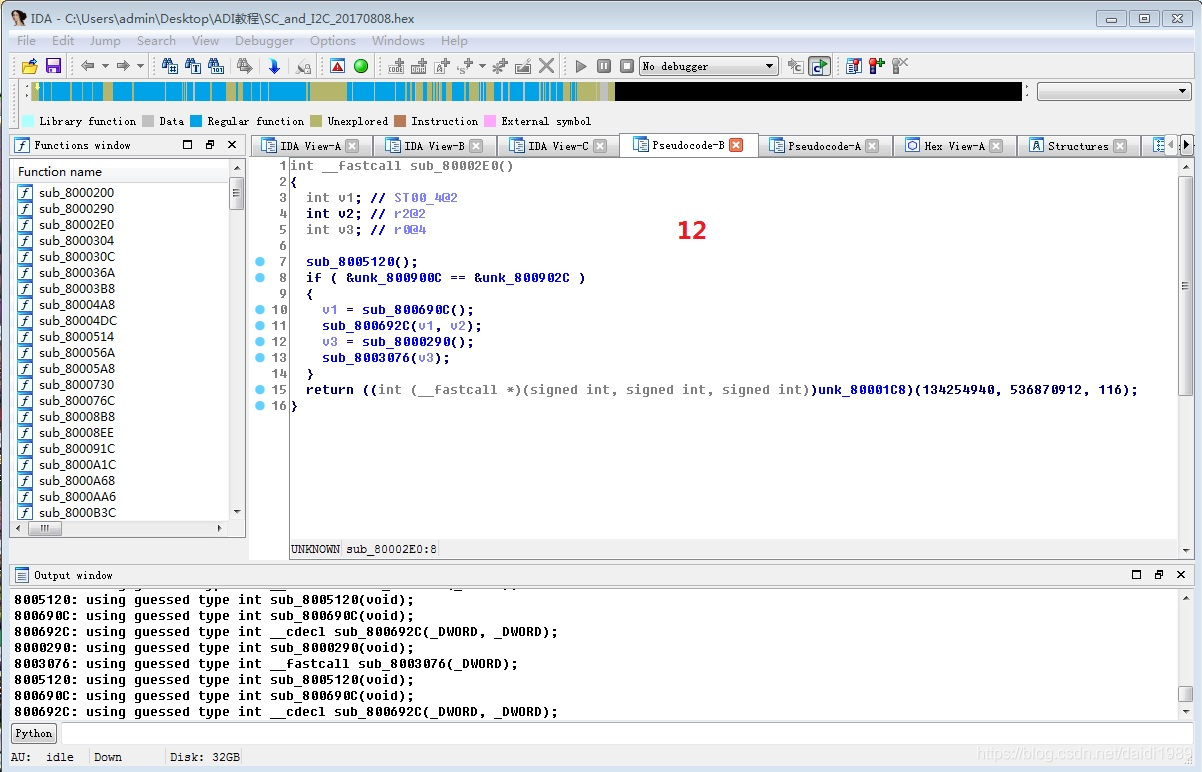Screen dimensions: 1202x772
Task: Click the Save database floppy icon
Action: 53,66
